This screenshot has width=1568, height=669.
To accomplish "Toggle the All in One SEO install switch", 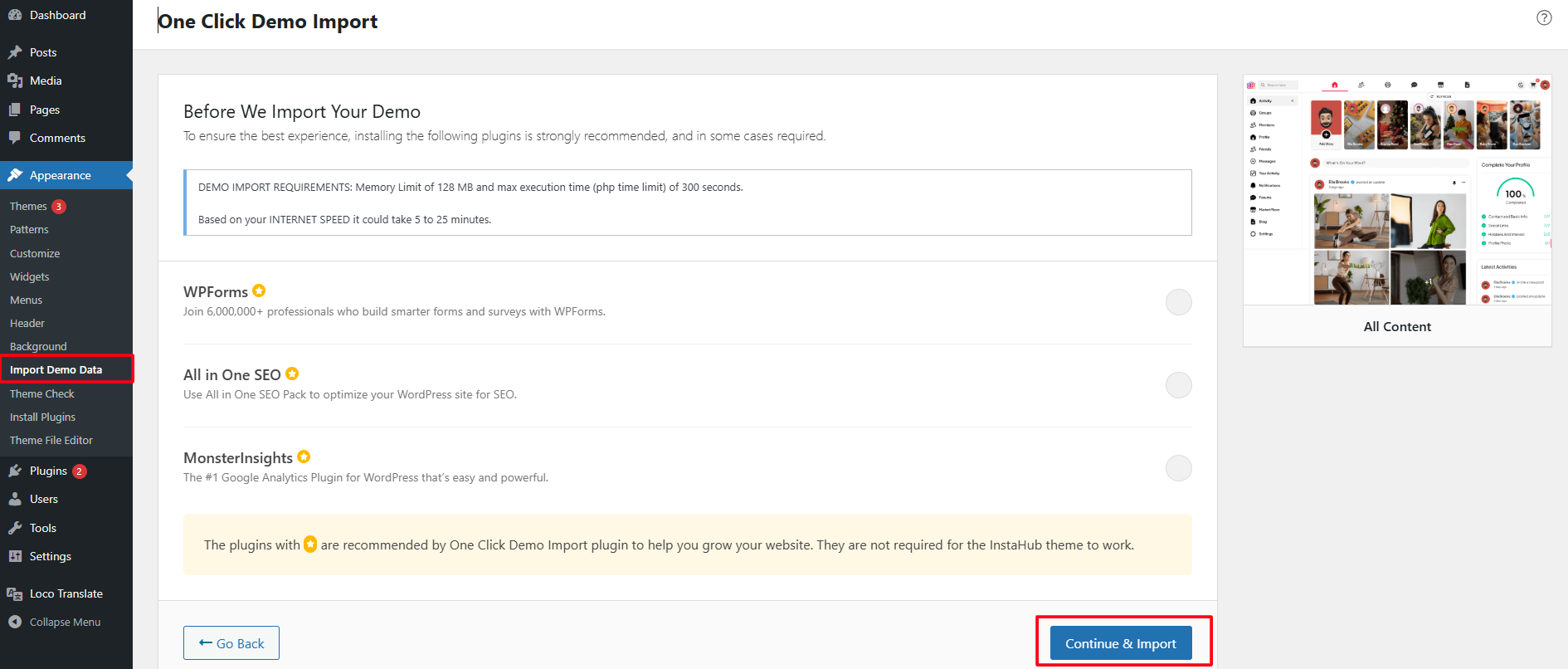I will click(1178, 385).
